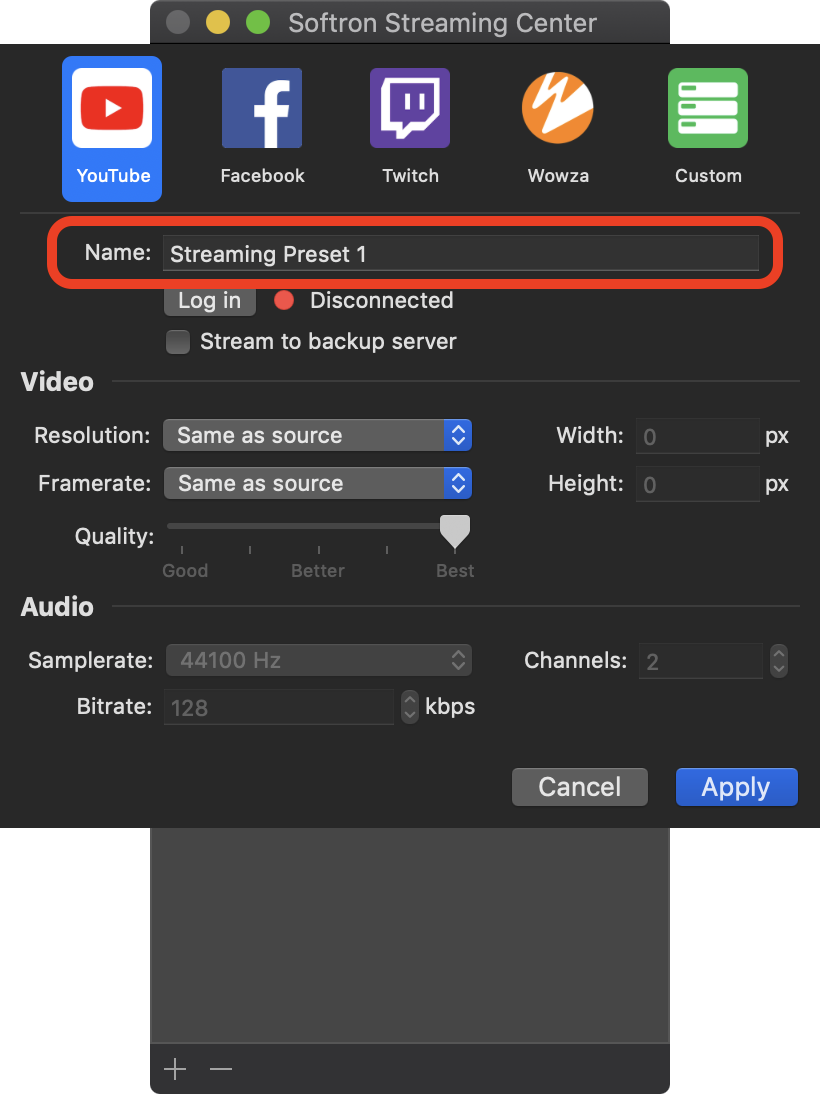The height and width of the screenshot is (1094, 820).
Task: Choose the Wowza streaming service
Action: tap(558, 129)
